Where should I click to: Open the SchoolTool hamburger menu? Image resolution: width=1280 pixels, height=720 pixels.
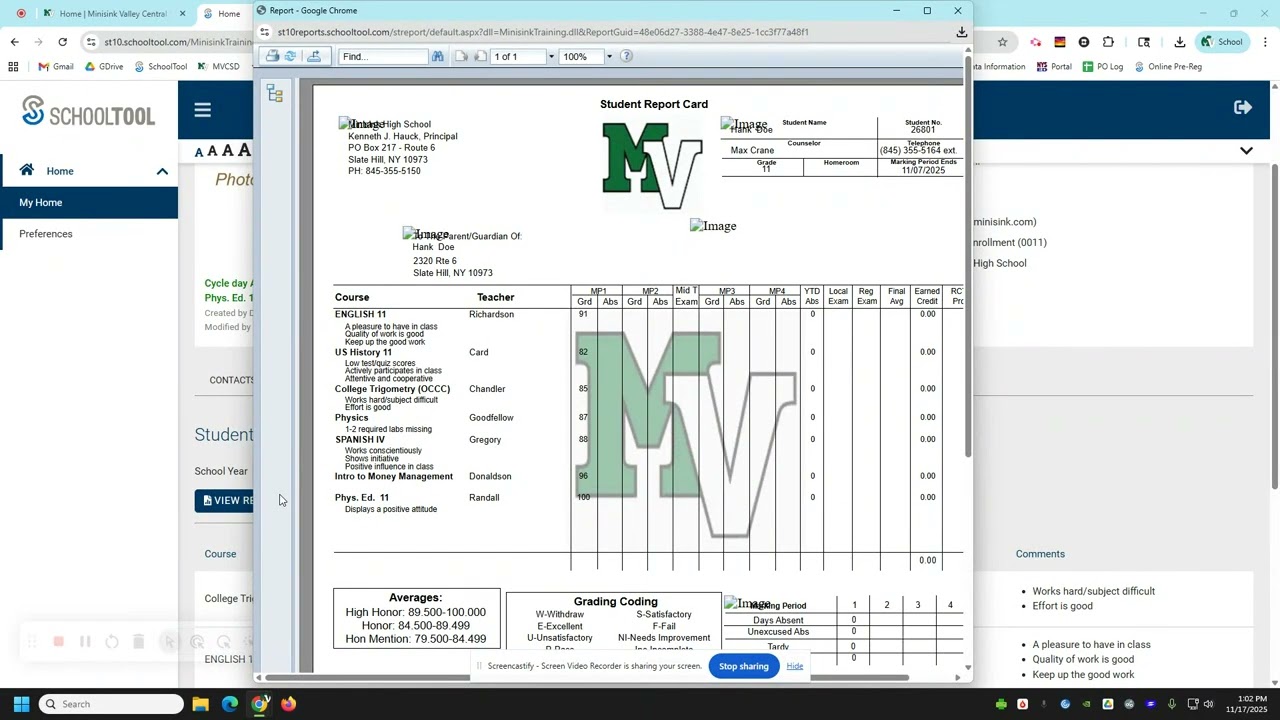203,110
